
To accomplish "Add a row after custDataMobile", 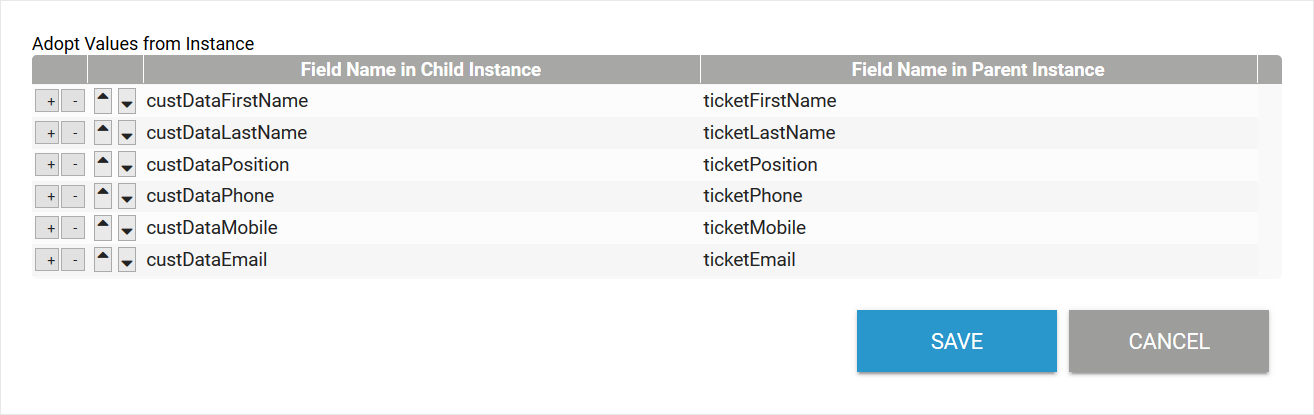I will [x=48, y=229].
